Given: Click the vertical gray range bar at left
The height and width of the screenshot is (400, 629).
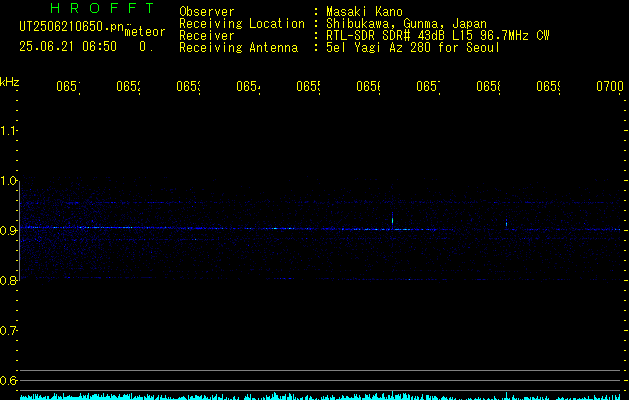Looking at the screenshot, I should (x=19, y=230).
